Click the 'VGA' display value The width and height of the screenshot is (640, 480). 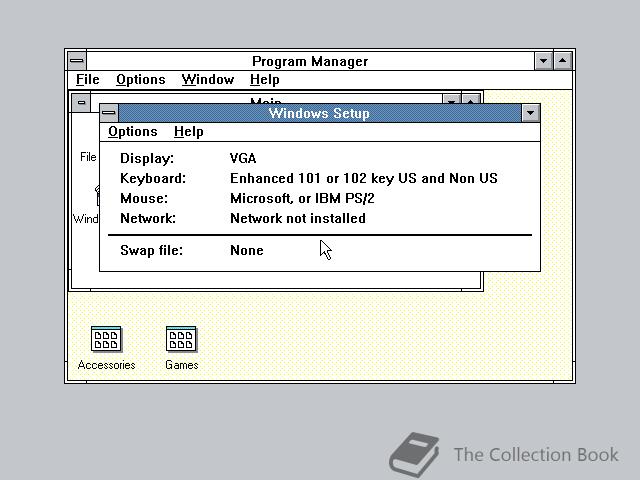(243, 158)
